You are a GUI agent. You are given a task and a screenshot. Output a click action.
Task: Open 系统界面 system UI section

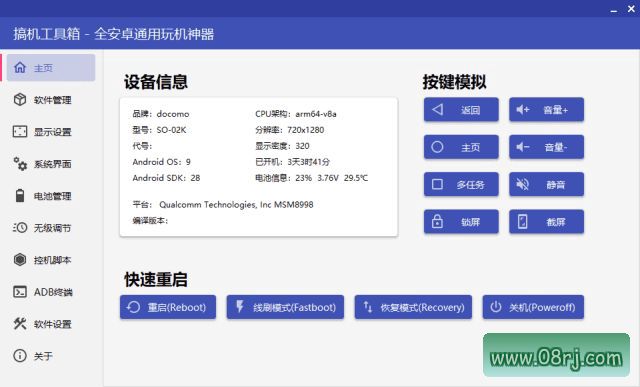(51, 164)
